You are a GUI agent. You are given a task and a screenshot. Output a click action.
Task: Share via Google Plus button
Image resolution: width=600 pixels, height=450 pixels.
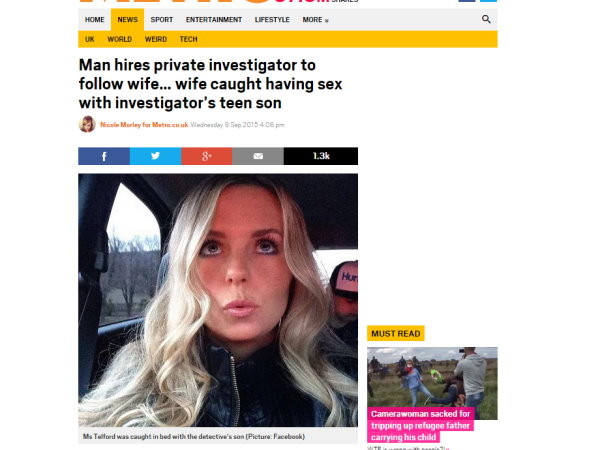click(207, 156)
